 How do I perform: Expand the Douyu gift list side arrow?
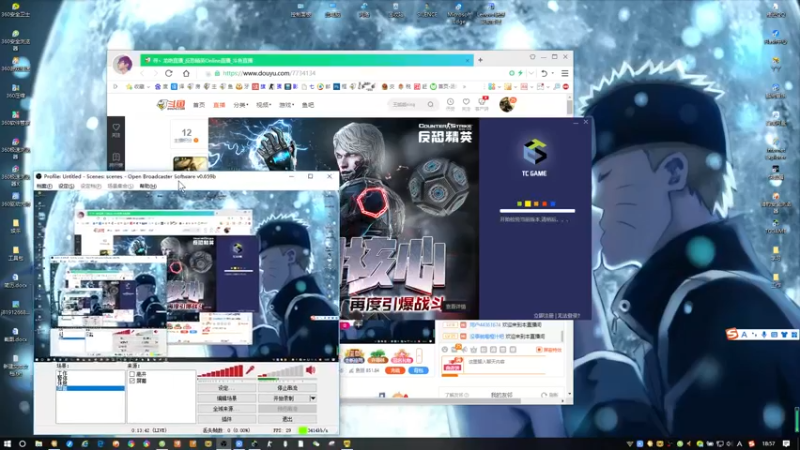pos(419,355)
